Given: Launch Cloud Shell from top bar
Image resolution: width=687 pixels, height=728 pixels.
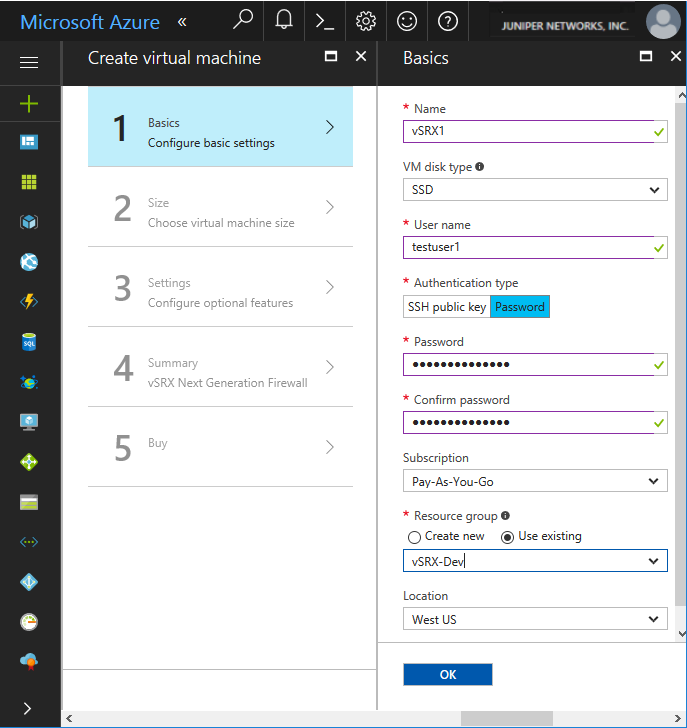Looking at the screenshot, I should [x=325, y=20].
